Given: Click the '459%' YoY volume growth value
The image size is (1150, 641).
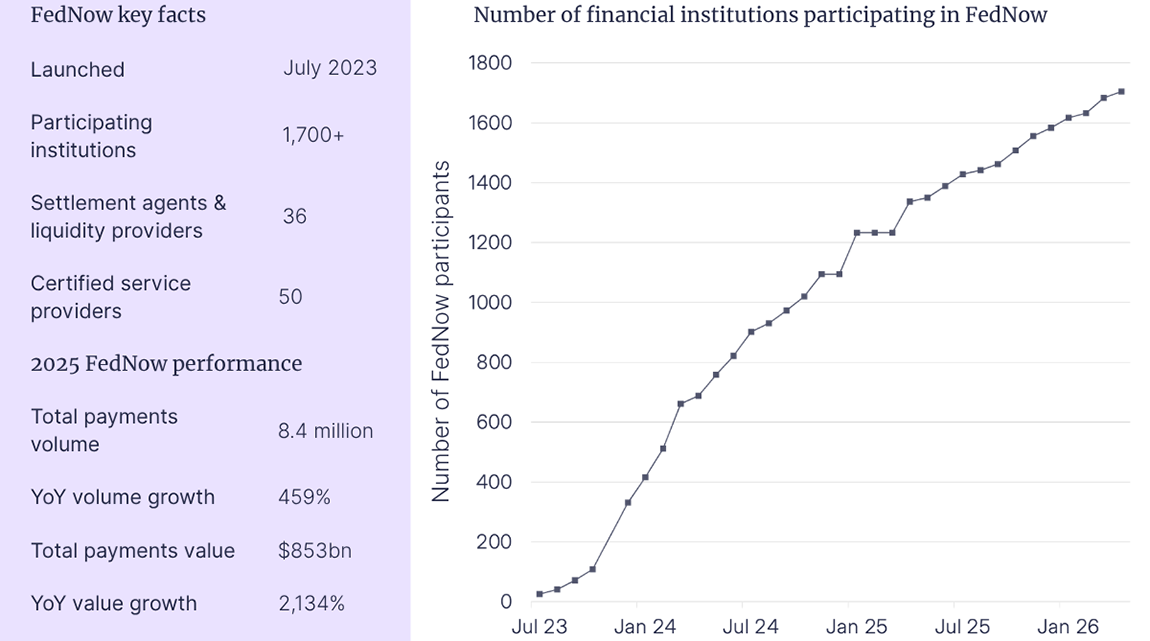Looking at the screenshot, I should [x=304, y=497].
